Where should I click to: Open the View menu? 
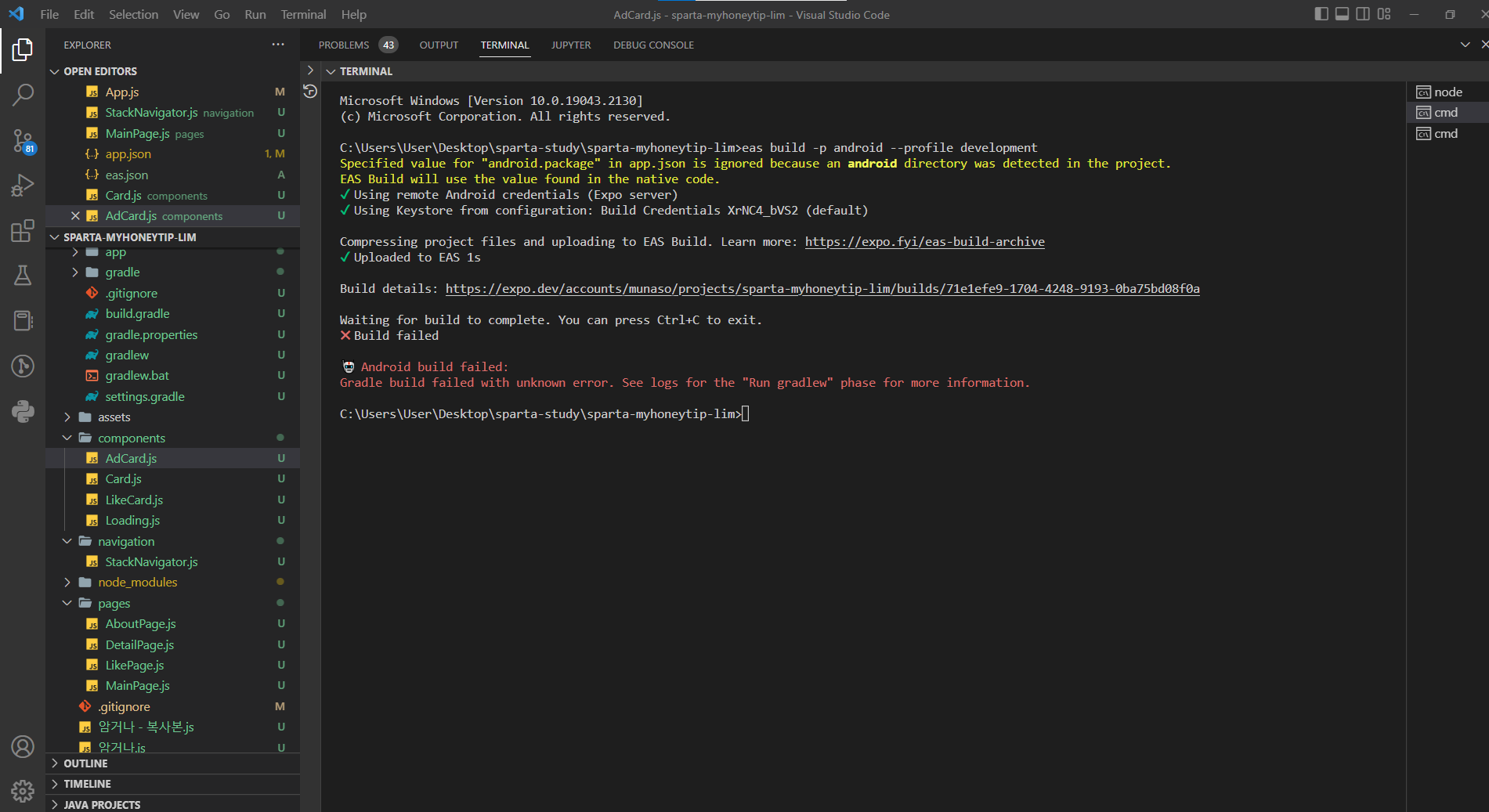(x=186, y=14)
